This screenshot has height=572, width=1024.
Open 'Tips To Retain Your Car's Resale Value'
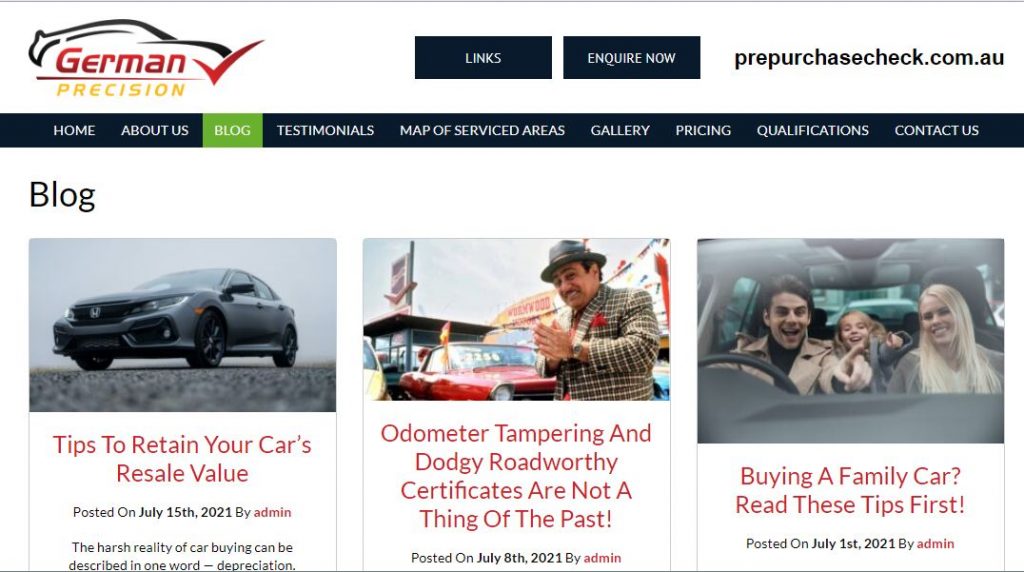pyautogui.click(x=183, y=458)
